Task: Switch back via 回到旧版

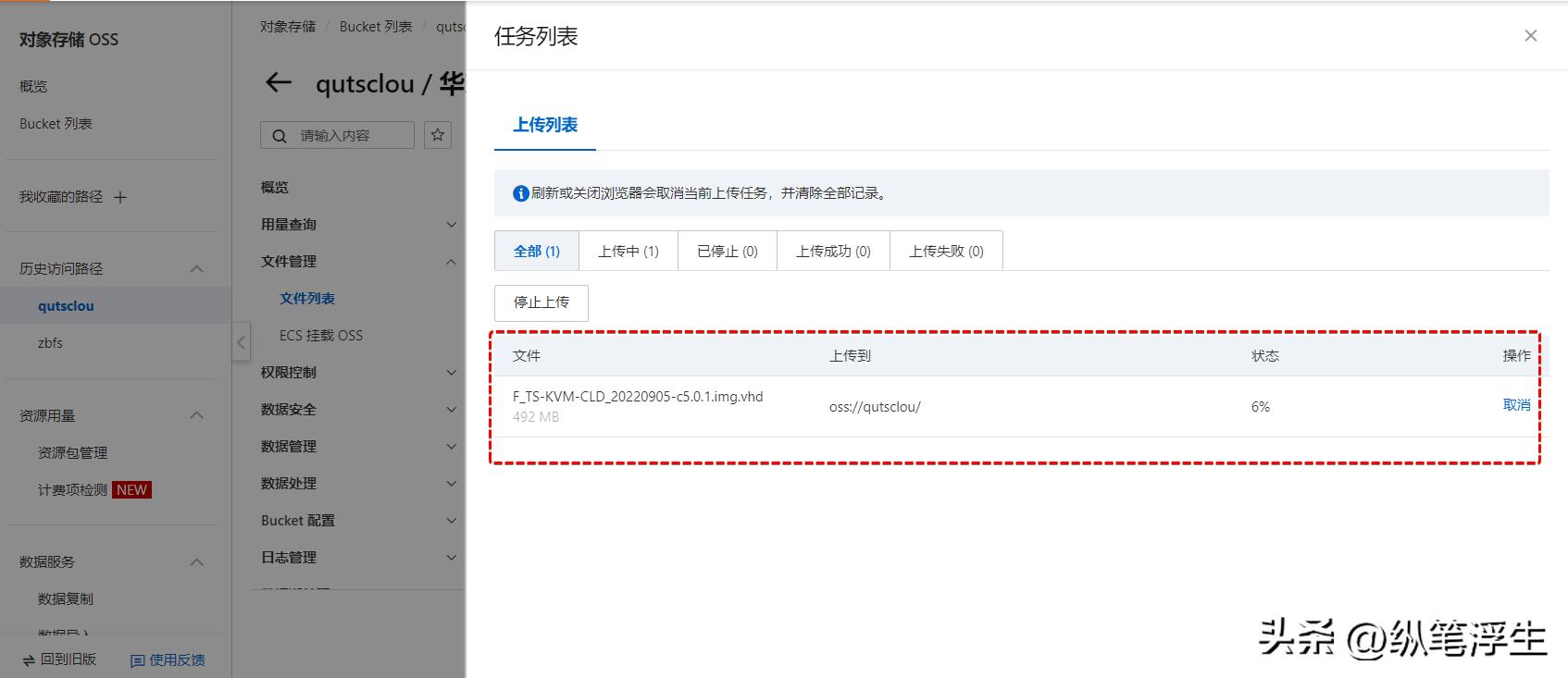Action: (x=59, y=660)
